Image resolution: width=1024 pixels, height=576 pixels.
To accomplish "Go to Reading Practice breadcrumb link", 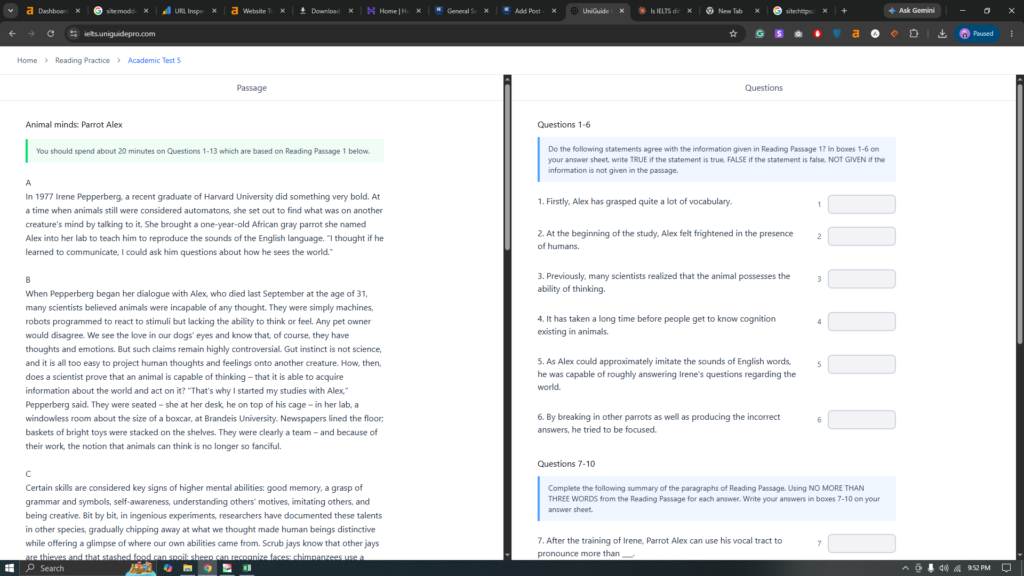I will 82,60.
